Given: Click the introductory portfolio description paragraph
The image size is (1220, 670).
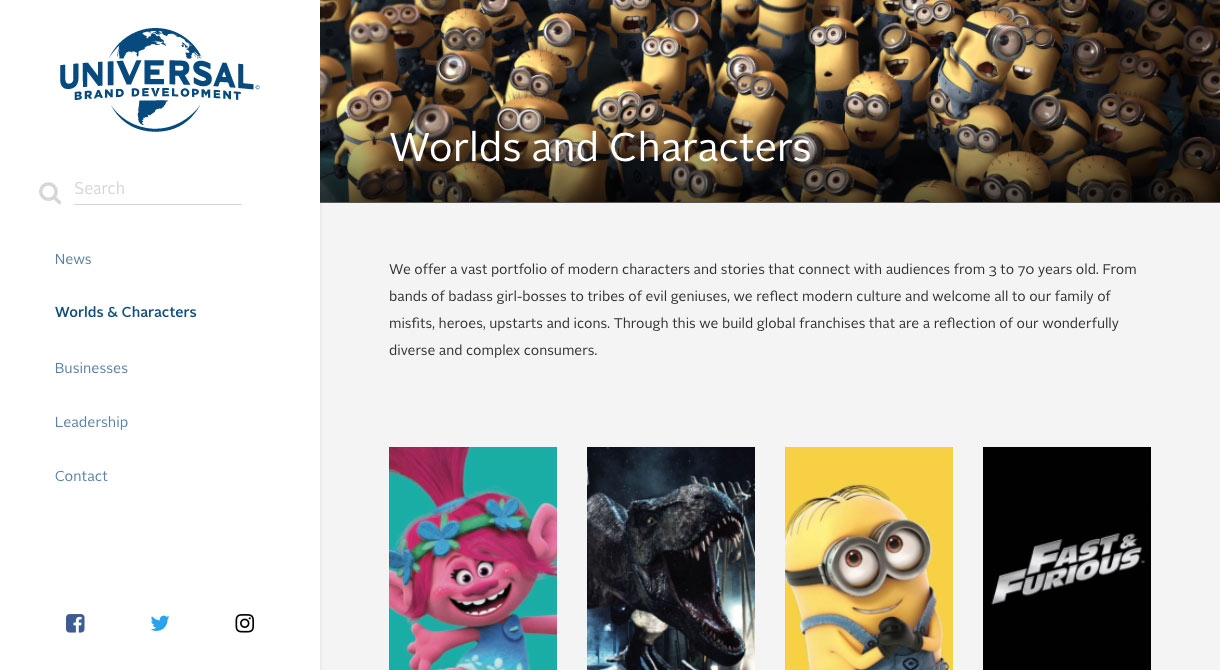Looking at the screenshot, I should coord(763,310).
